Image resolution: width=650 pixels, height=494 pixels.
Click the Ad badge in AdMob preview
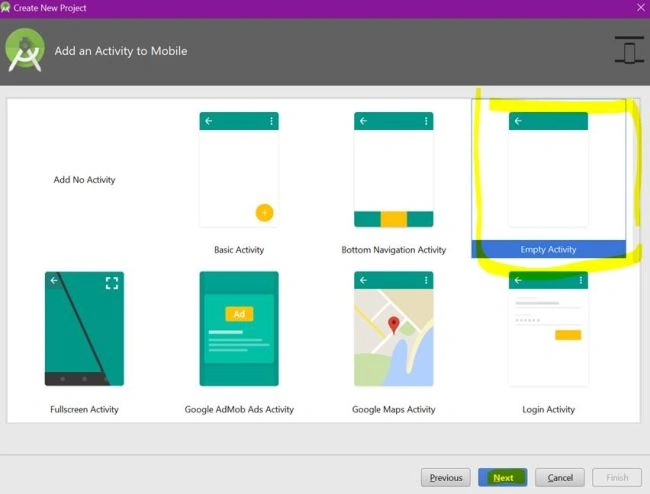tap(239, 314)
